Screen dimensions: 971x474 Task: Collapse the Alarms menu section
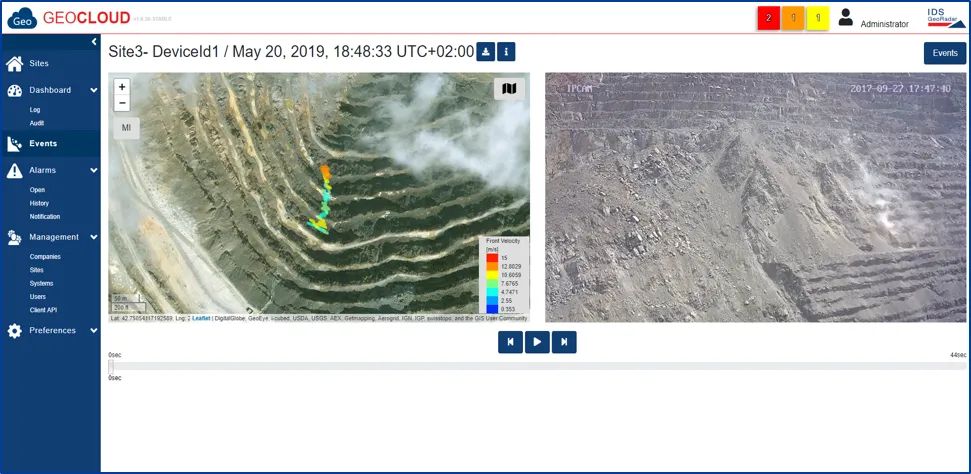coord(94,170)
